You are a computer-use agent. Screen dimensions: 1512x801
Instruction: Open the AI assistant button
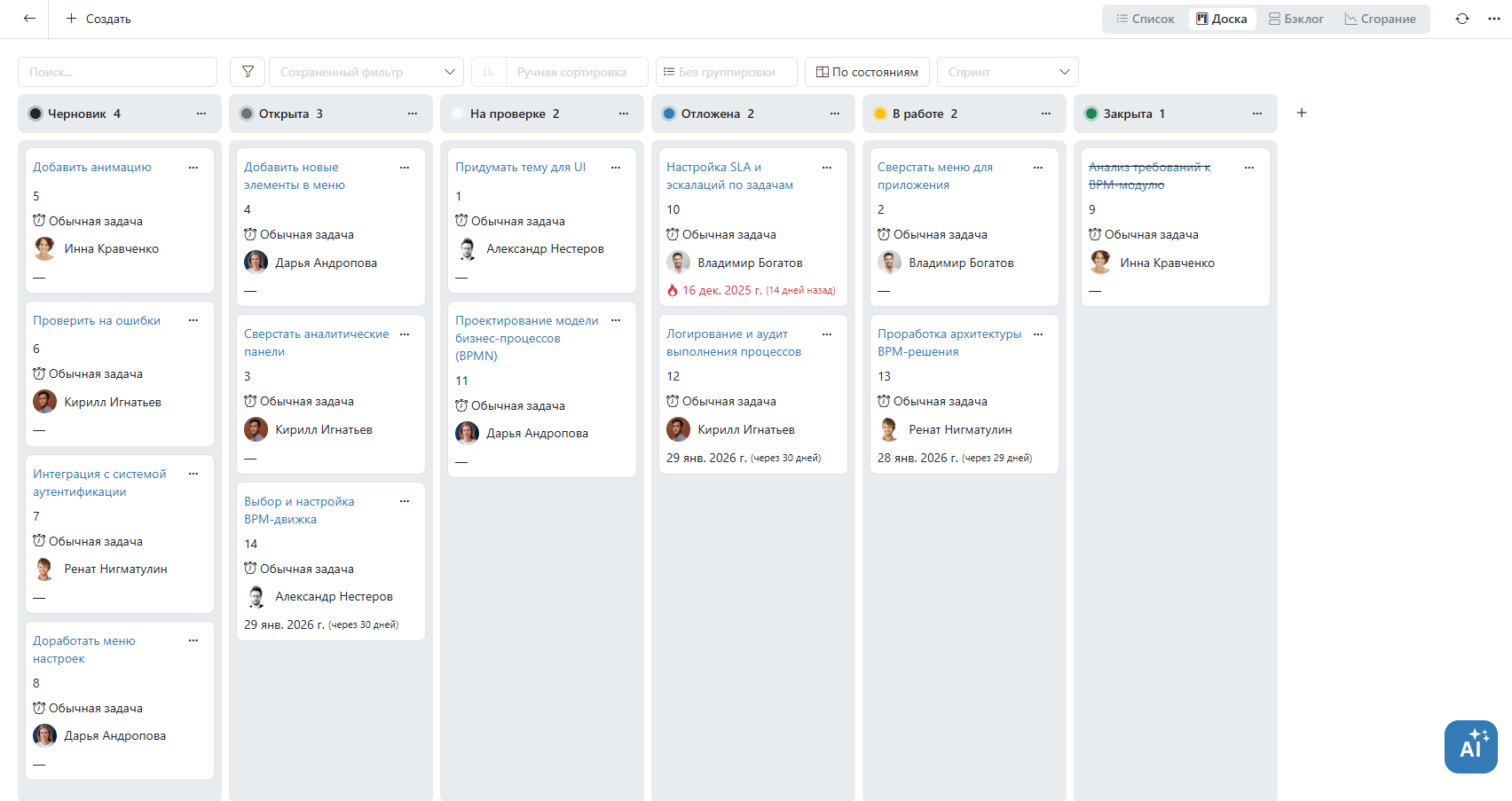pyautogui.click(x=1470, y=747)
